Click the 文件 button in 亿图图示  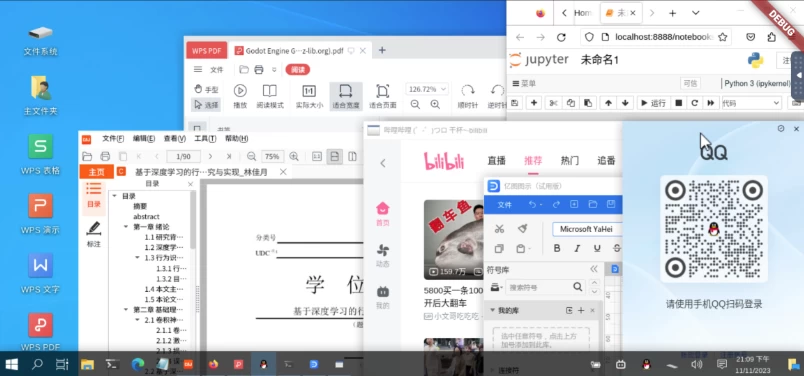click(x=505, y=205)
